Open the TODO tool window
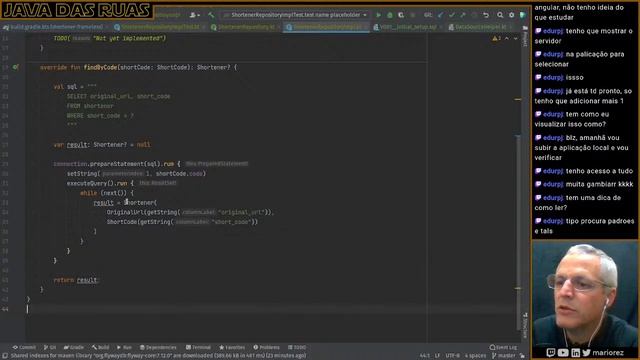Image resolution: width=640 pixels, height=360 pixels. pos(297,347)
